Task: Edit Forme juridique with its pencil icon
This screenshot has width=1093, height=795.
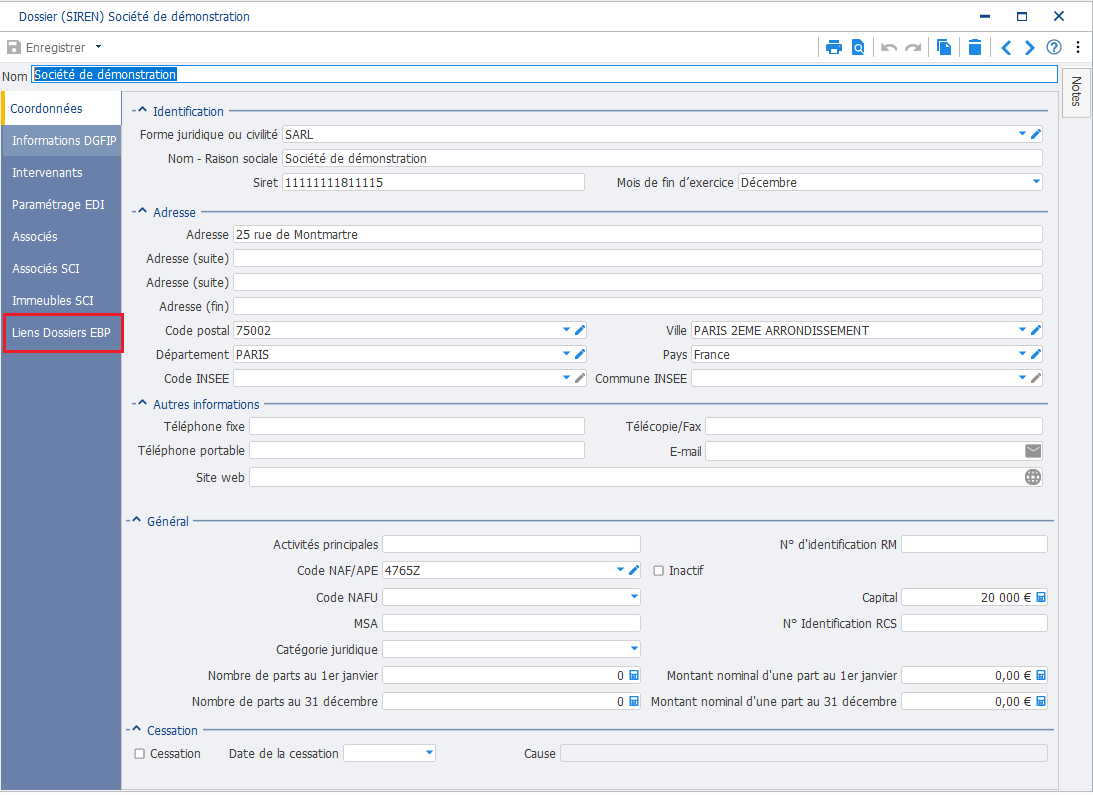Action: [1036, 134]
